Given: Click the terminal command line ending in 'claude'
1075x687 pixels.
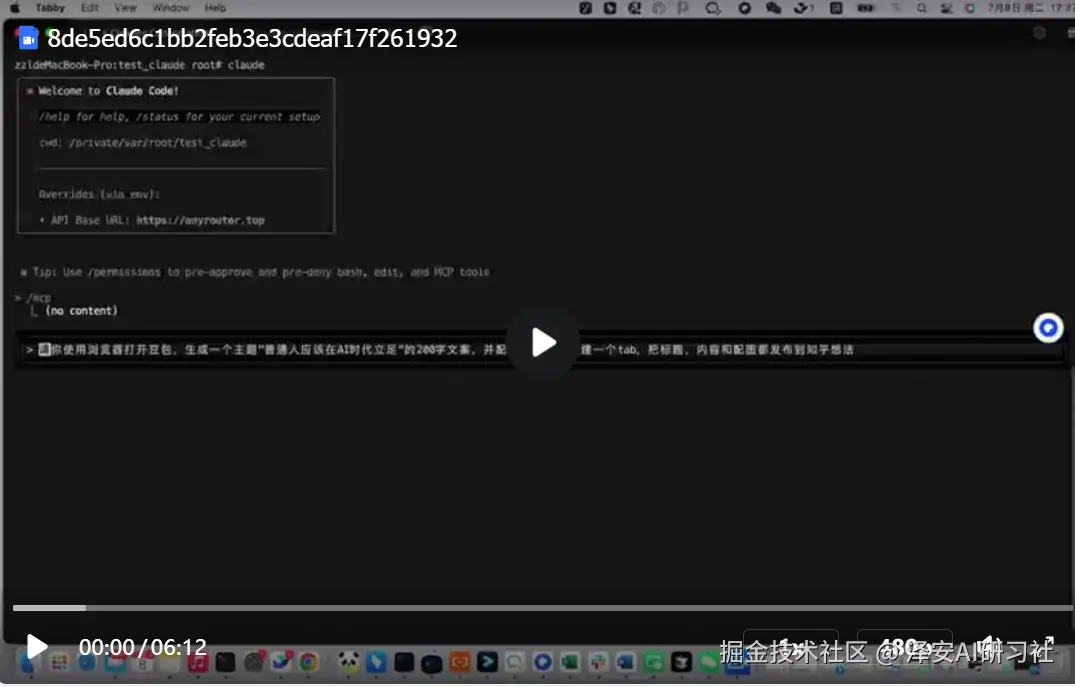Looking at the screenshot, I should pyautogui.click(x=139, y=65).
